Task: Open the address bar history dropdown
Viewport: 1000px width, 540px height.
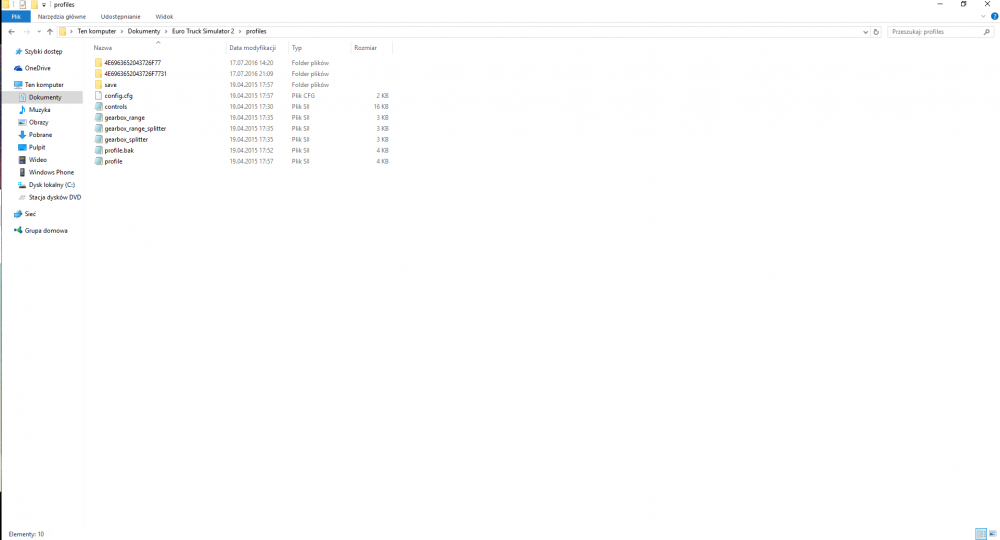Action: (x=865, y=31)
